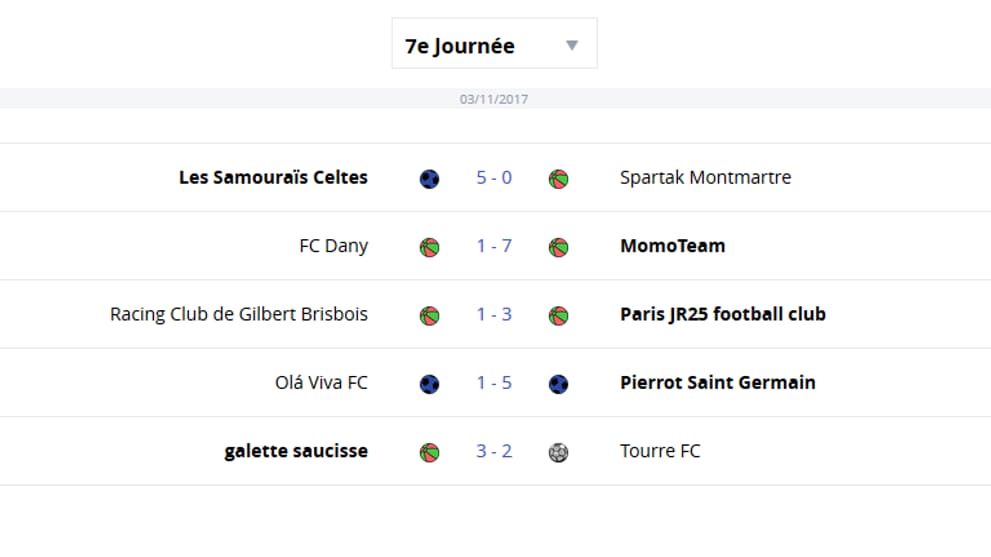Open the 5 - 0 match score
Image resolution: width=991 pixels, height=557 pixels.
(x=494, y=178)
